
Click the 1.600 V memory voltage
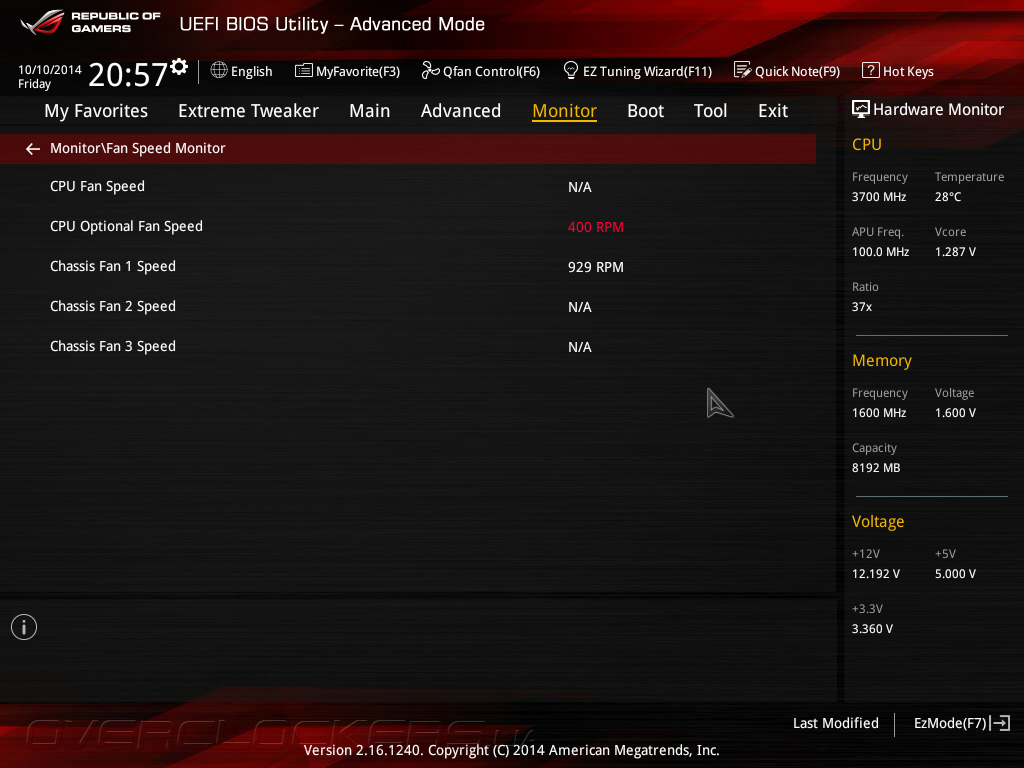[x=955, y=413]
